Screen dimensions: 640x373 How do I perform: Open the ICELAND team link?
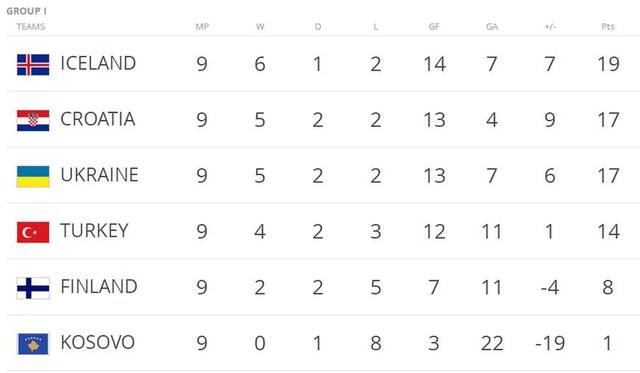(98, 63)
